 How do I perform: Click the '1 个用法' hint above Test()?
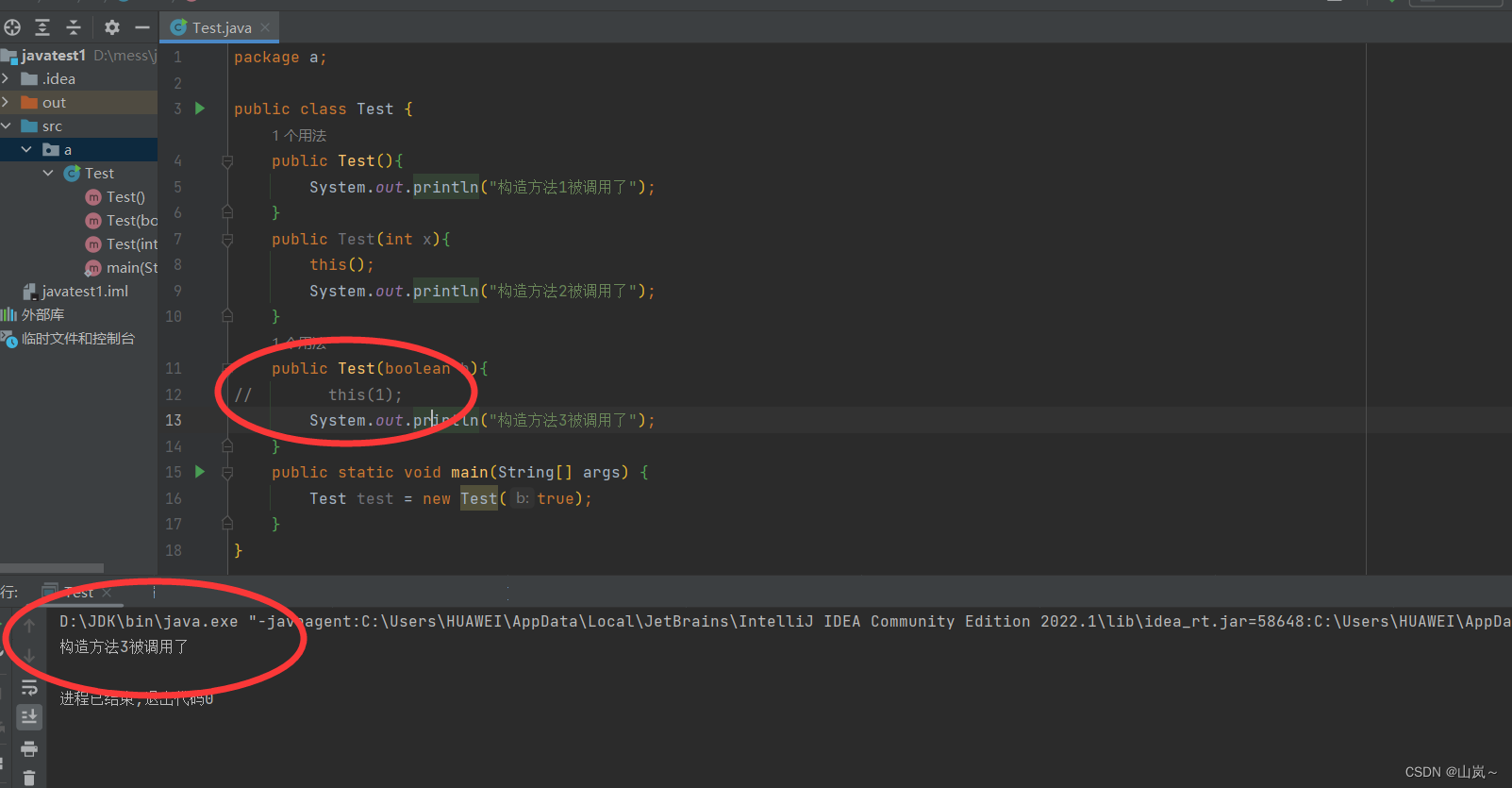[299, 135]
